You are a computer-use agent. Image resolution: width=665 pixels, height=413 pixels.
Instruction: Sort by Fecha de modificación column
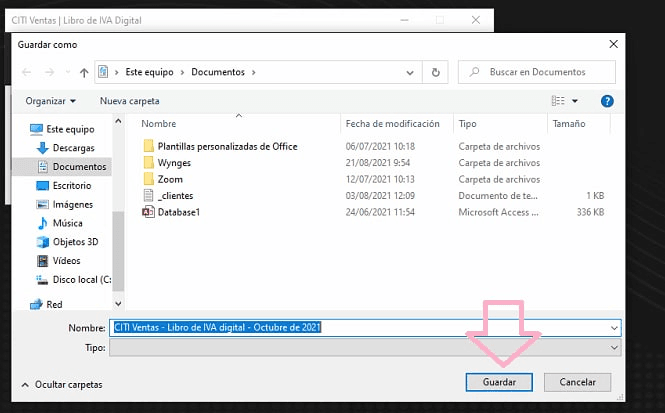click(x=392, y=124)
